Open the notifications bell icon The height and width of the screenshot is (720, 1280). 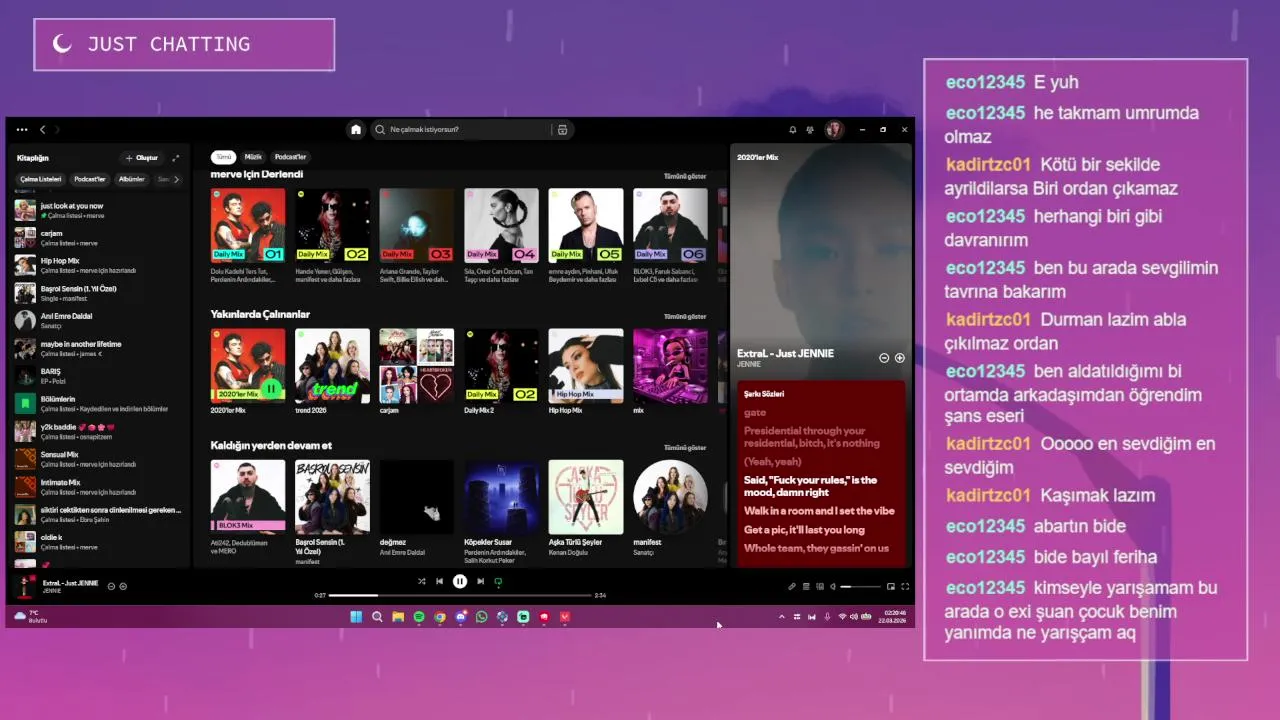(x=793, y=130)
